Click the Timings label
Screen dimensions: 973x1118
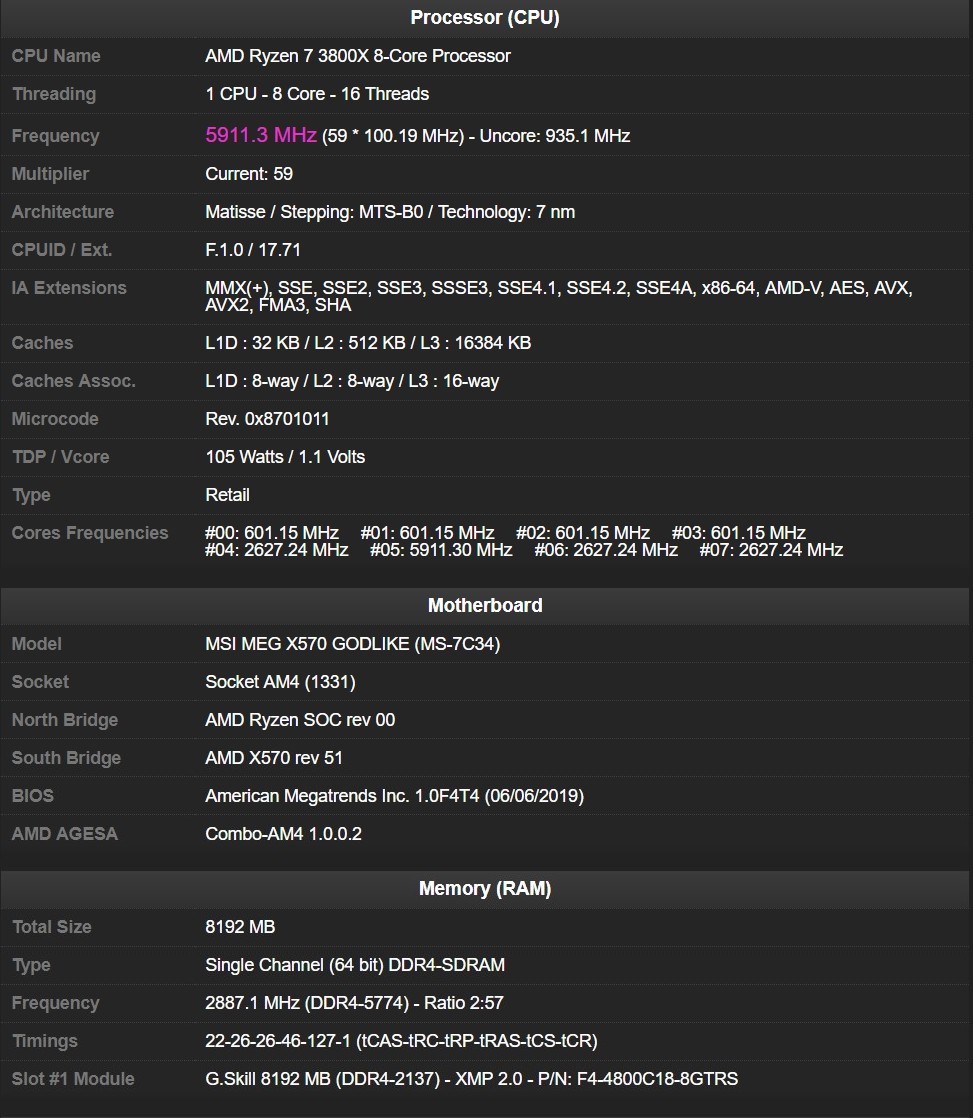point(44,1041)
